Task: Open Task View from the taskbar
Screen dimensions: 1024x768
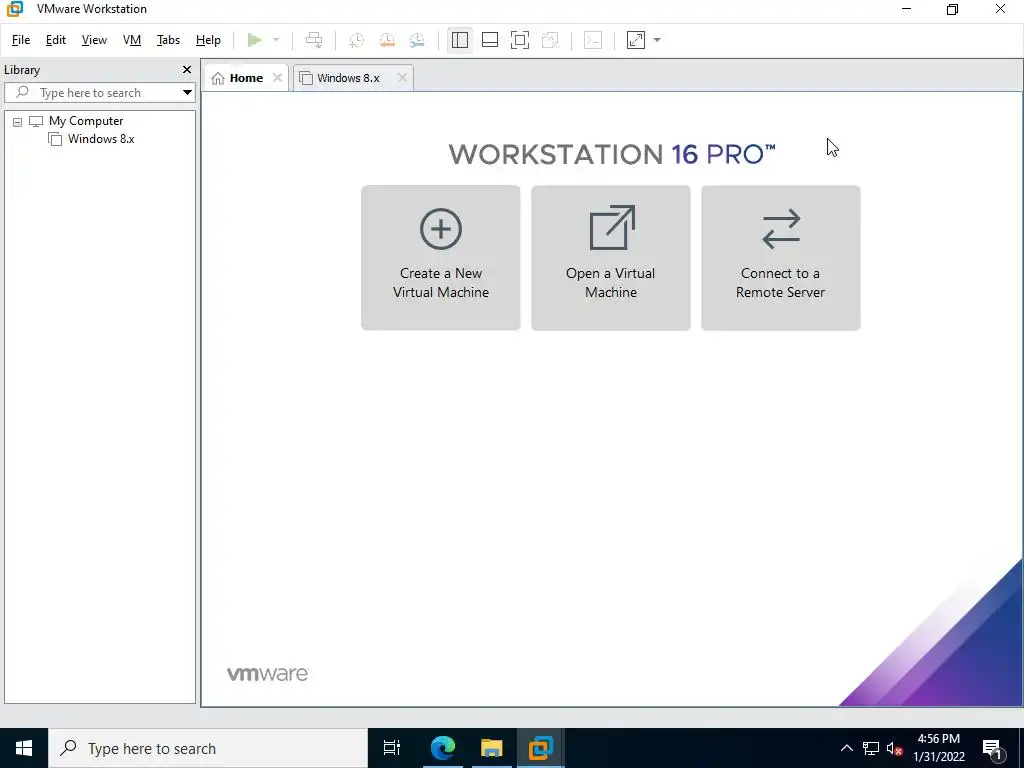Action: pyautogui.click(x=392, y=748)
